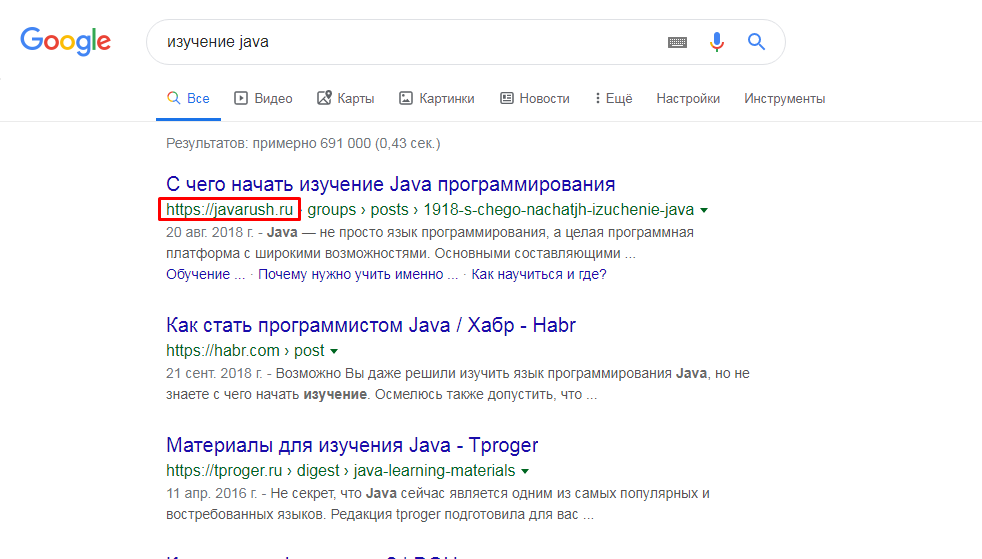
Task: Click the 'Обучение ...' sitelink
Action: pyautogui.click(x=205, y=274)
